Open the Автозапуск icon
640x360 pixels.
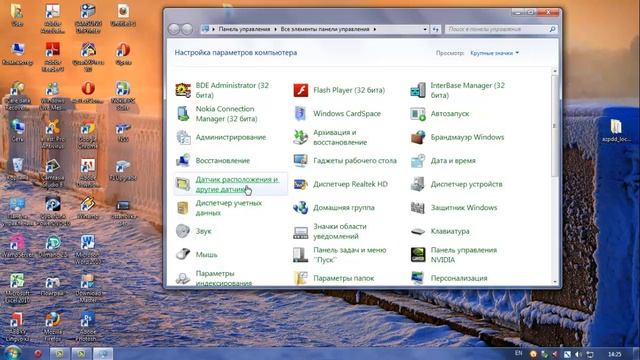point(418,113)
